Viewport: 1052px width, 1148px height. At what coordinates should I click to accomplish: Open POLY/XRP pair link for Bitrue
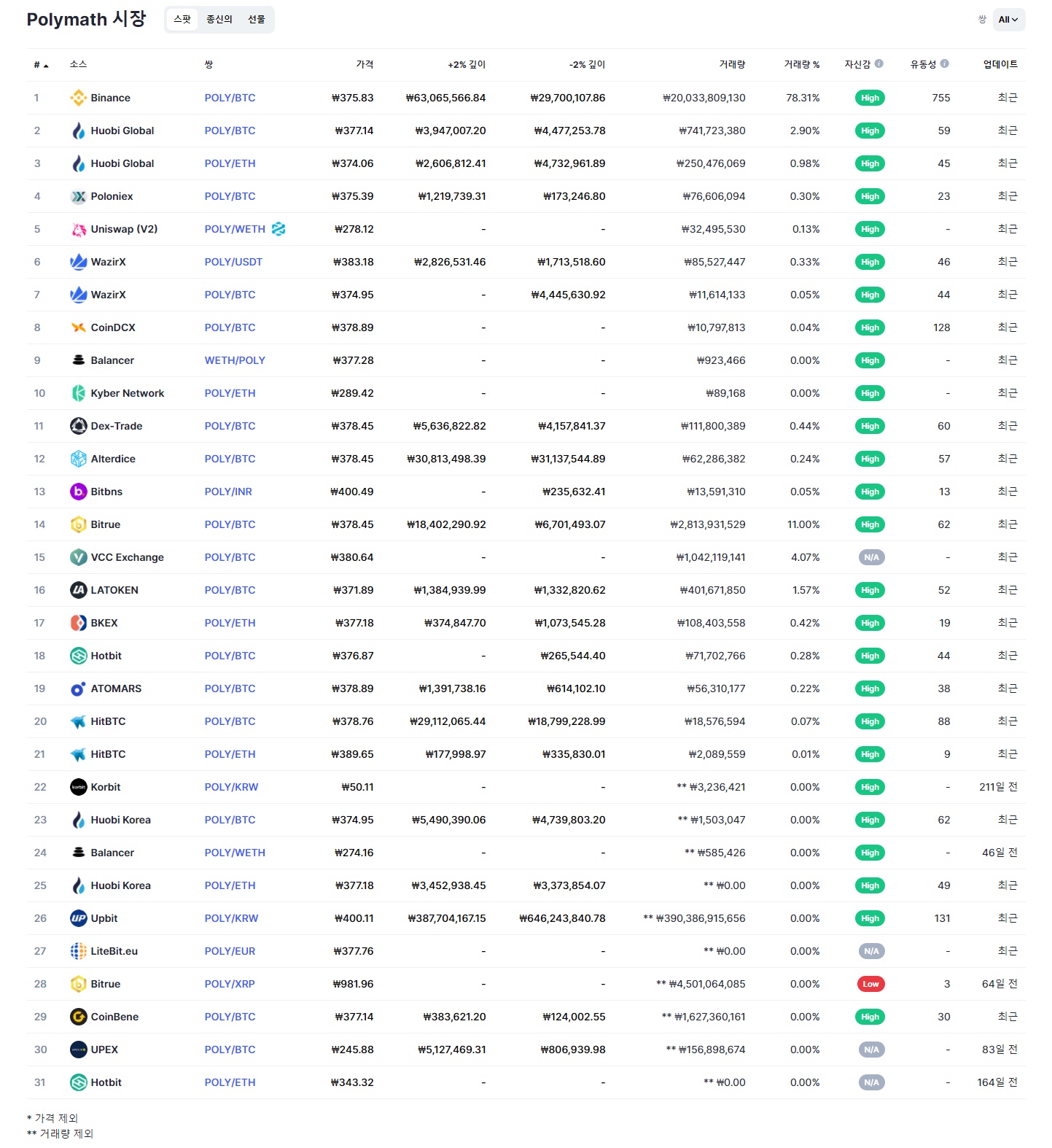point(230,984)
